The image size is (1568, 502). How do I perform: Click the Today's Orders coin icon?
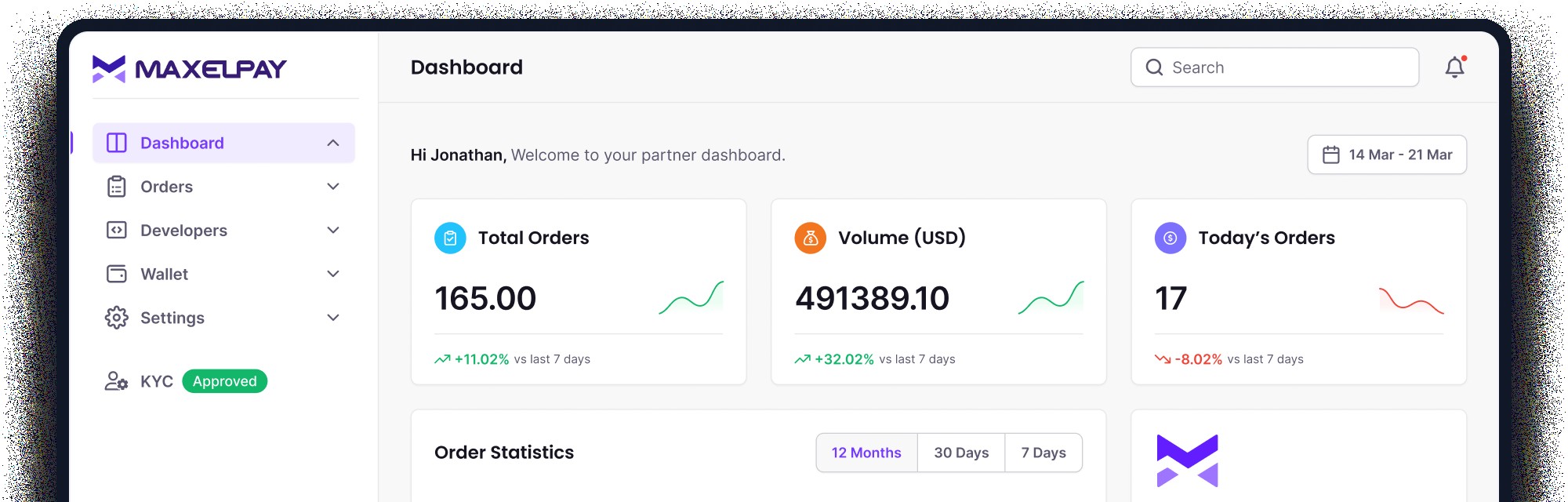[x=1170, y=238]
